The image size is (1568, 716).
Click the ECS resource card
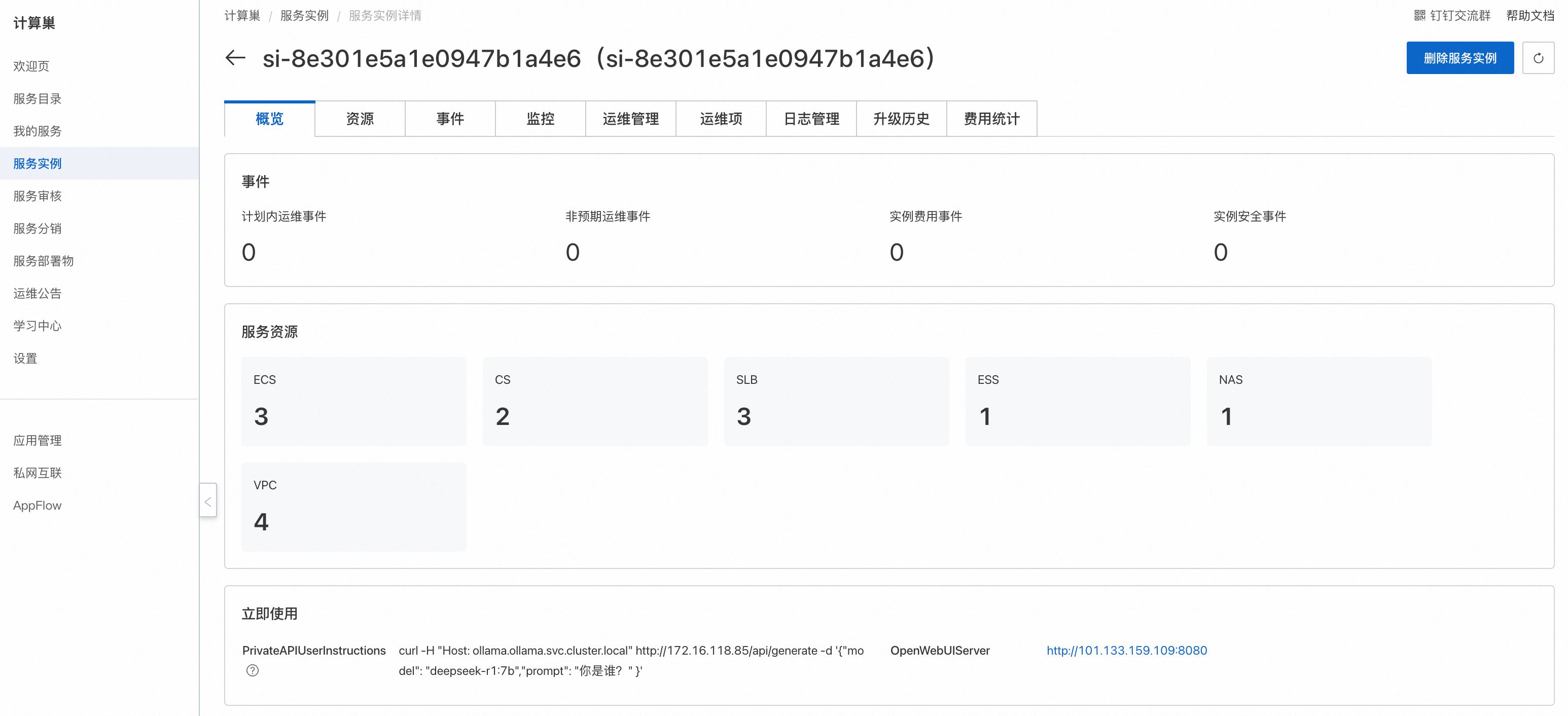pos(353,401)
